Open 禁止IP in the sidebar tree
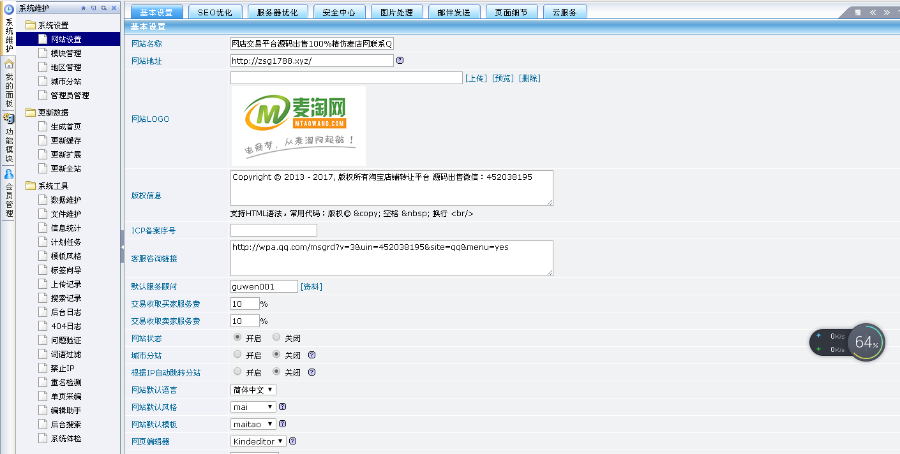Viewport: 900px width, 454px height. (x=62, y=368)
